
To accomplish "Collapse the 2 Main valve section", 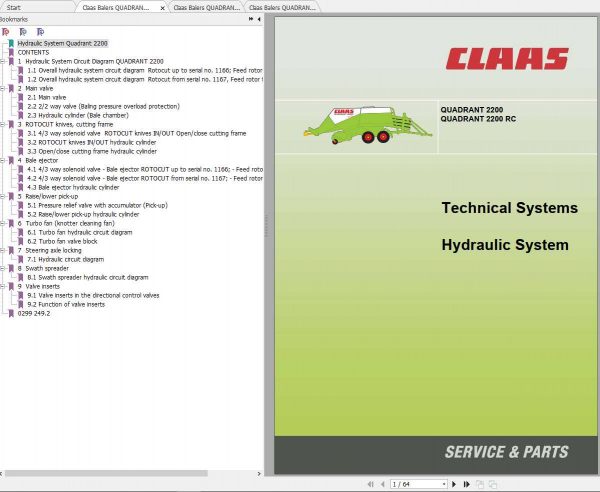I will click(2, 88).
